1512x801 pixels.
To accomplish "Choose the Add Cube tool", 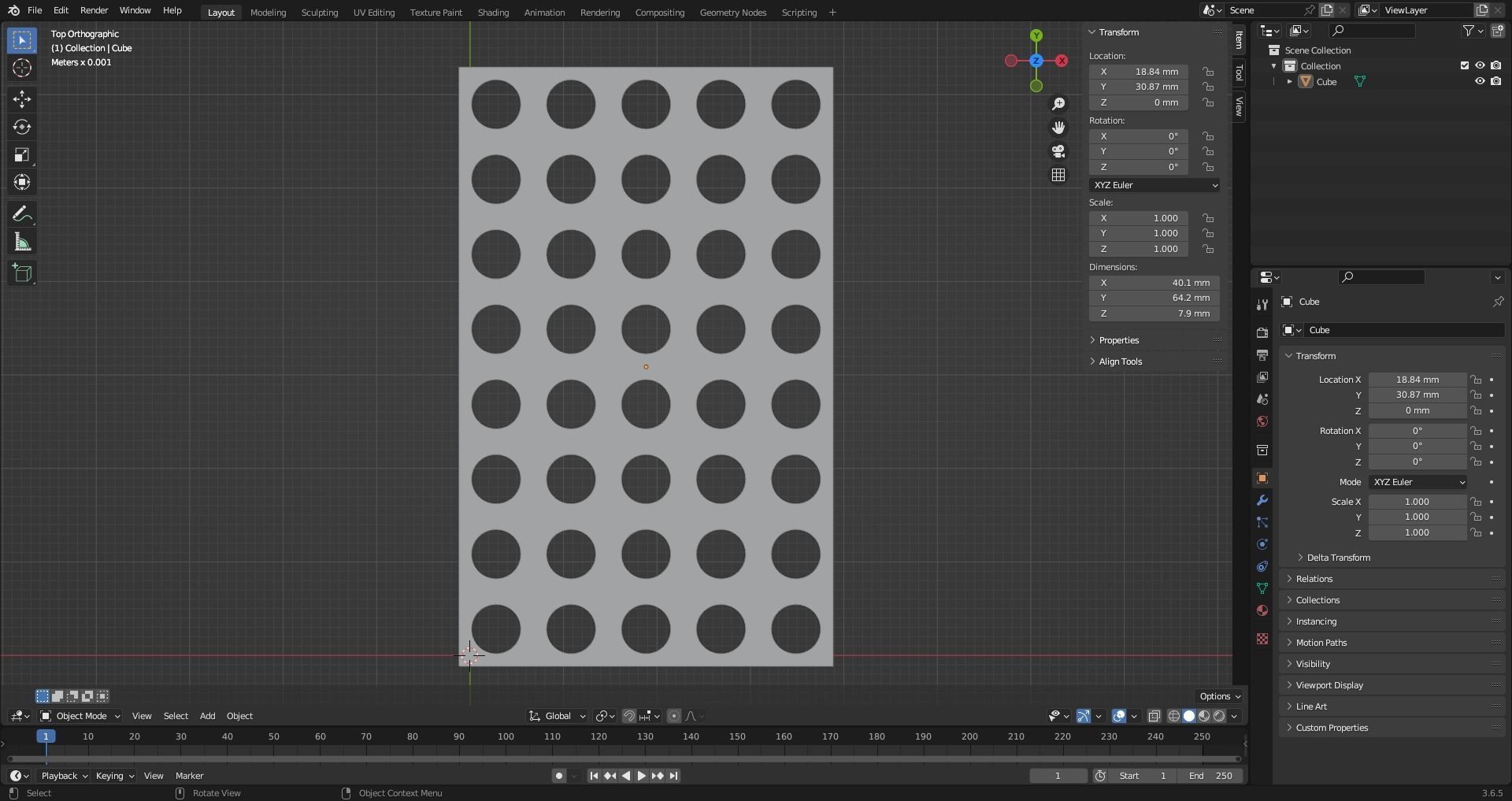I will click(22, 273).
